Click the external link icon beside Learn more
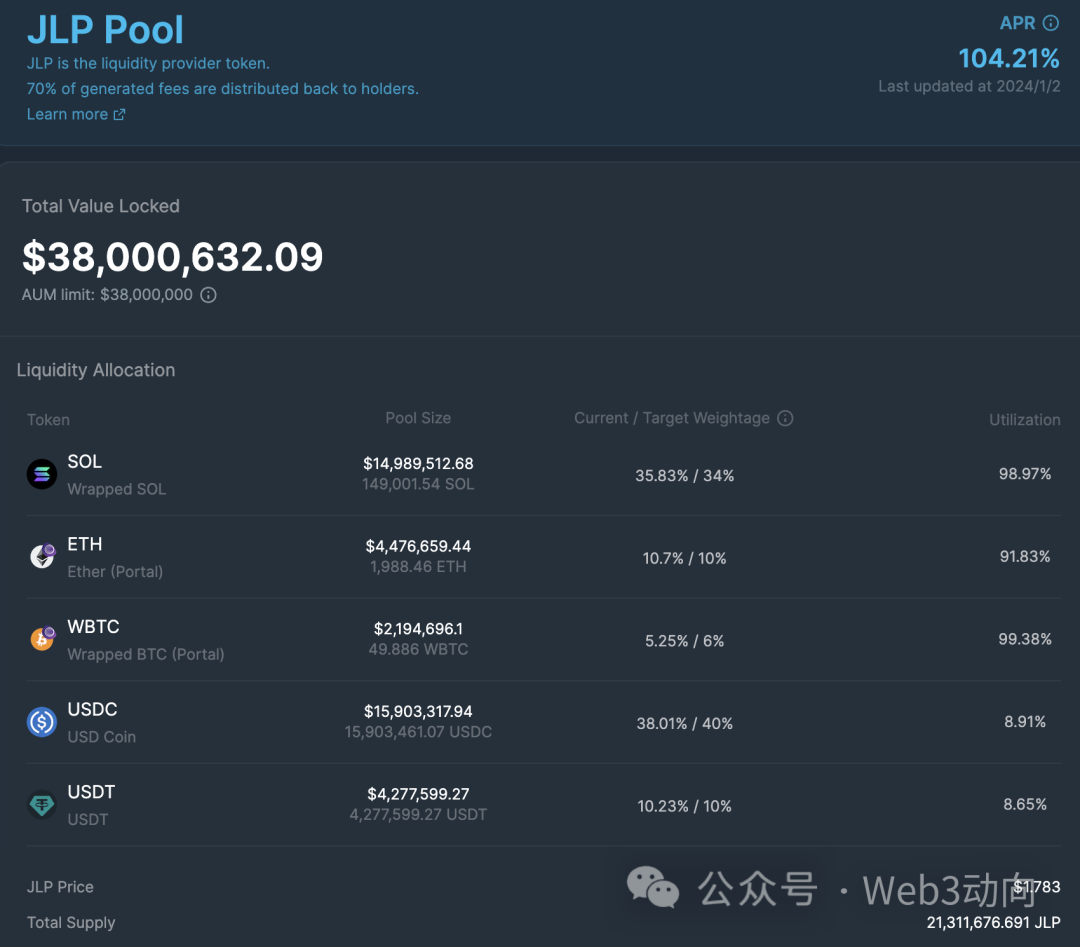 point(119,114)
